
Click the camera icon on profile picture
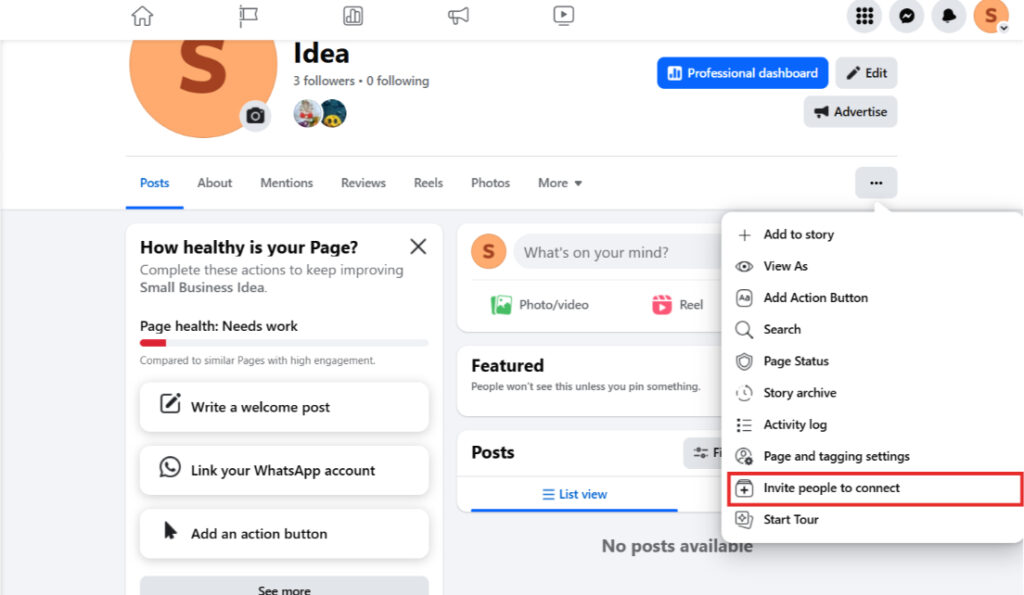[x=255, y=116]
